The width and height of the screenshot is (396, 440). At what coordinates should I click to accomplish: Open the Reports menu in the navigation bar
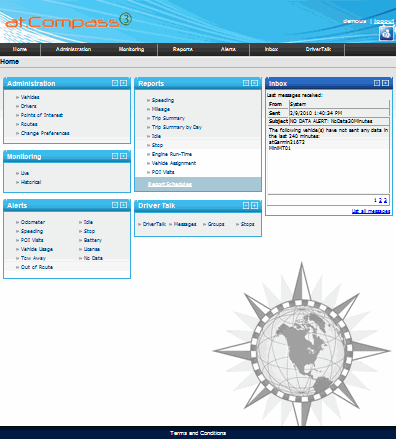[x=183, y=49]
